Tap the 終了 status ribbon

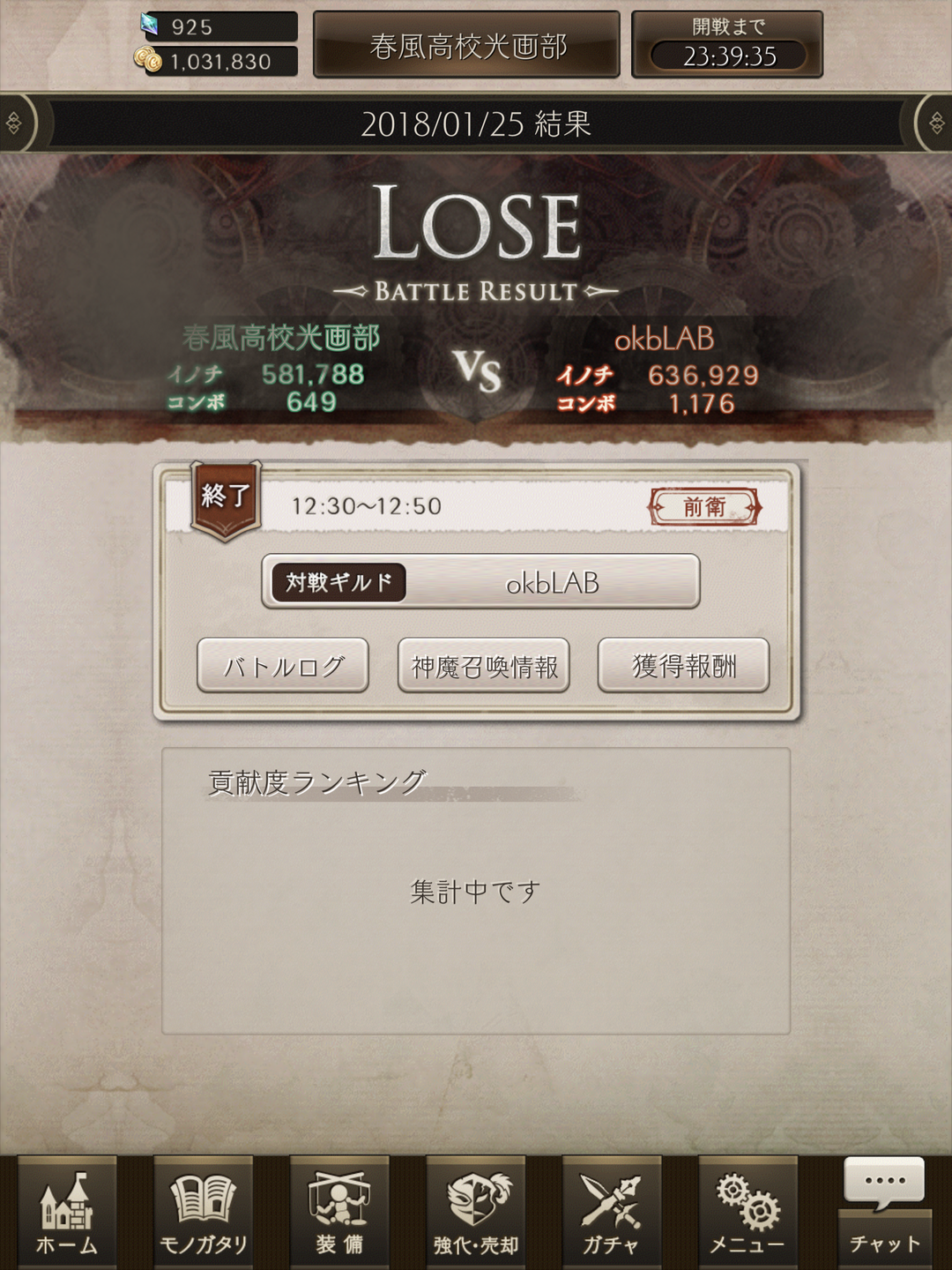click(x=227, y=499)
